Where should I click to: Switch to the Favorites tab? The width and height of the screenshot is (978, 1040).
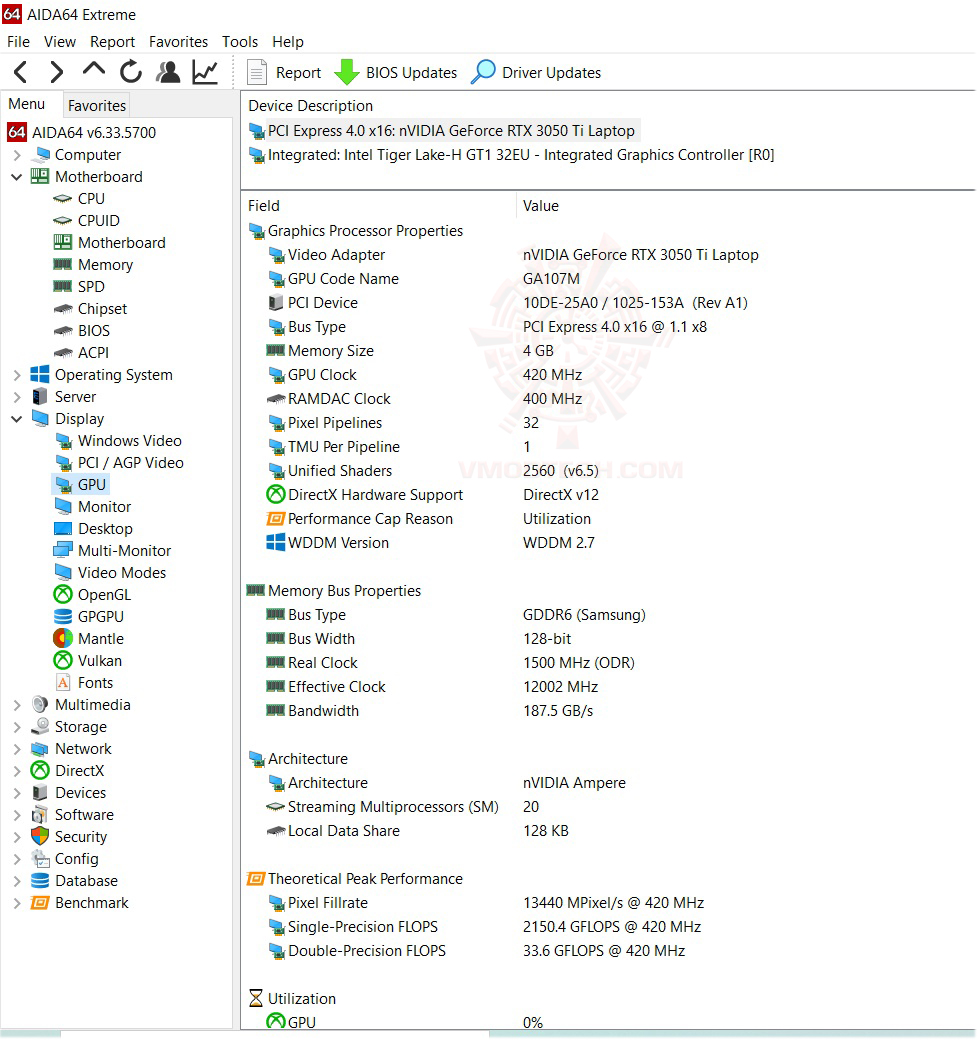pos(97,105)
